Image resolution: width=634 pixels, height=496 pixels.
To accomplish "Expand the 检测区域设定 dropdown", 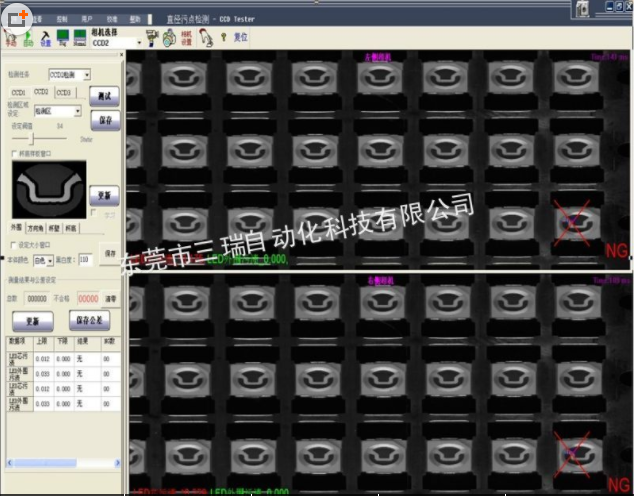I will tap(78, 111).
